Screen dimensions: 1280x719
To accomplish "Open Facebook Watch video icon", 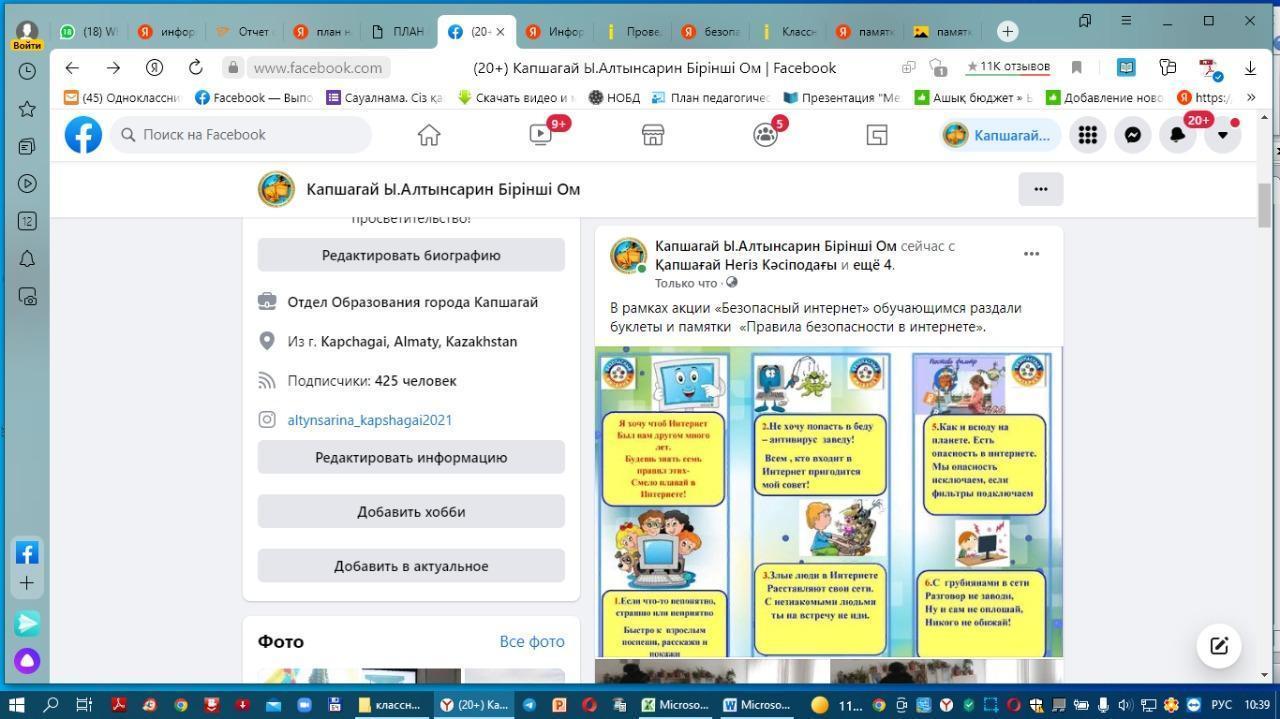I will [x=541, y=135].
